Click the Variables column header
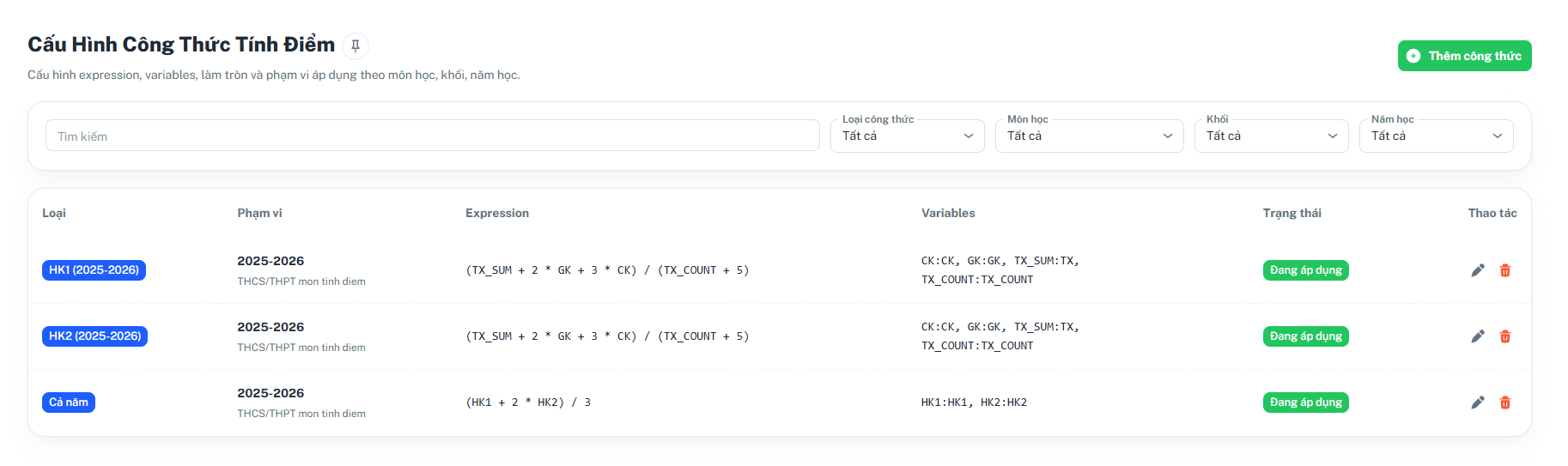Screen dimensions: 1568x466 tap(948, 213)
